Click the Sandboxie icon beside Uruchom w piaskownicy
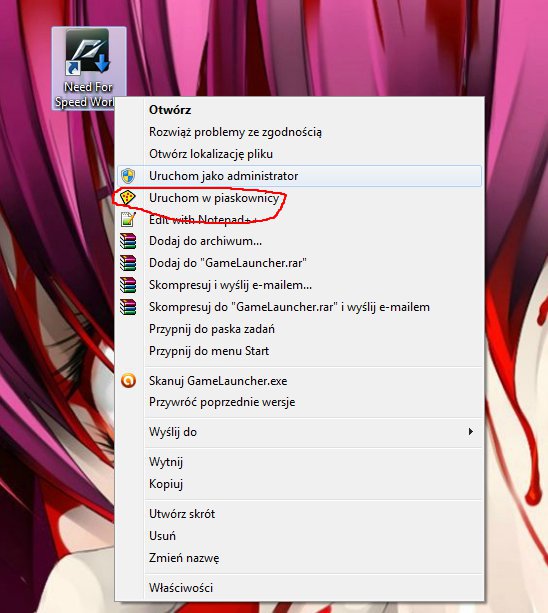The height and width of the screenshot is (613, 548). point(127,197)
